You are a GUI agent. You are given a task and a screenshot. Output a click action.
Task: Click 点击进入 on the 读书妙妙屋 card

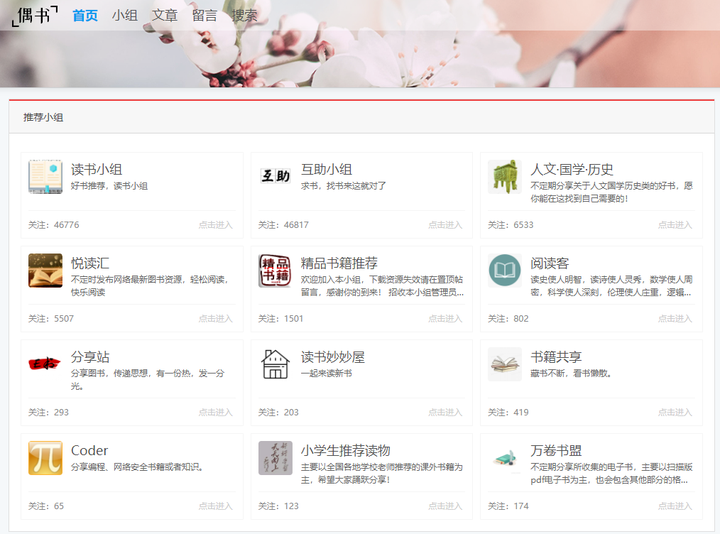[x=445, y=412]
